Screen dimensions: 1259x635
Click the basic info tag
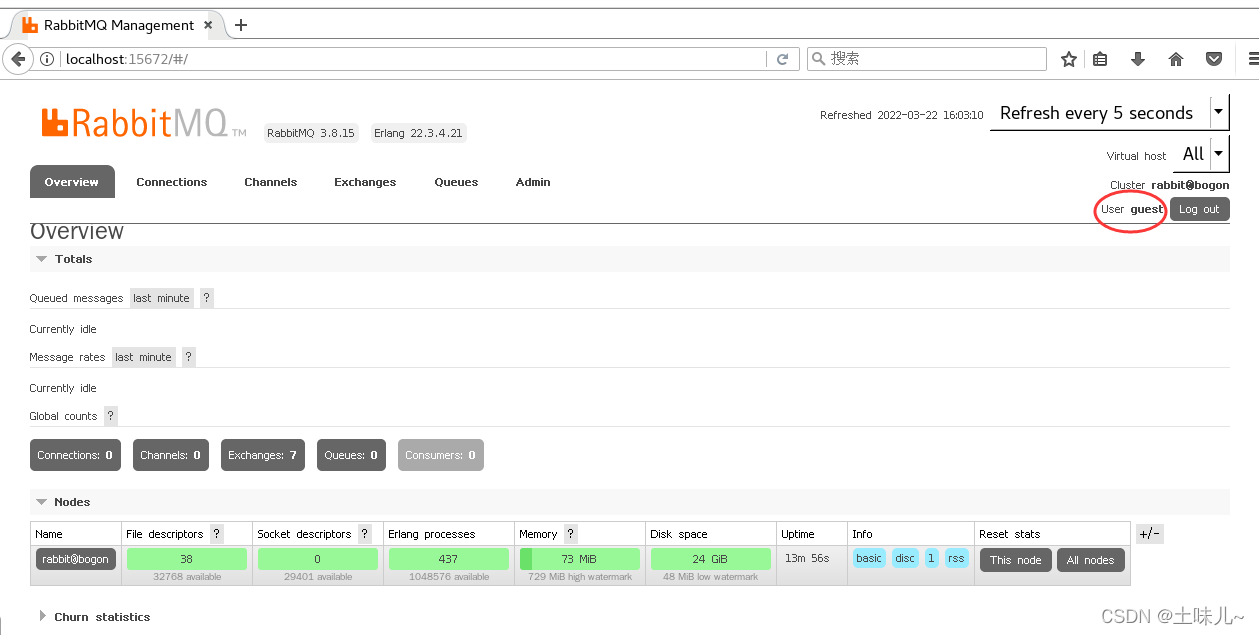click(x=869, y=558)
